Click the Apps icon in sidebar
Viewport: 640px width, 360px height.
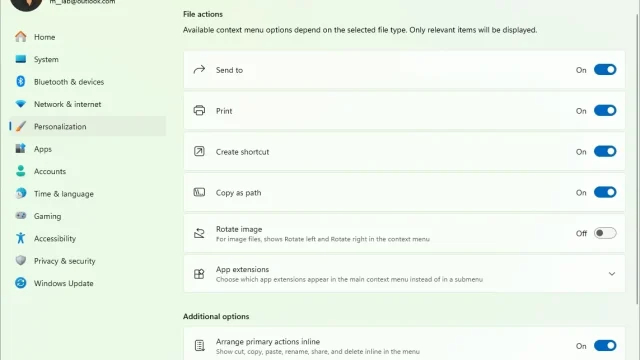[20, 149]
